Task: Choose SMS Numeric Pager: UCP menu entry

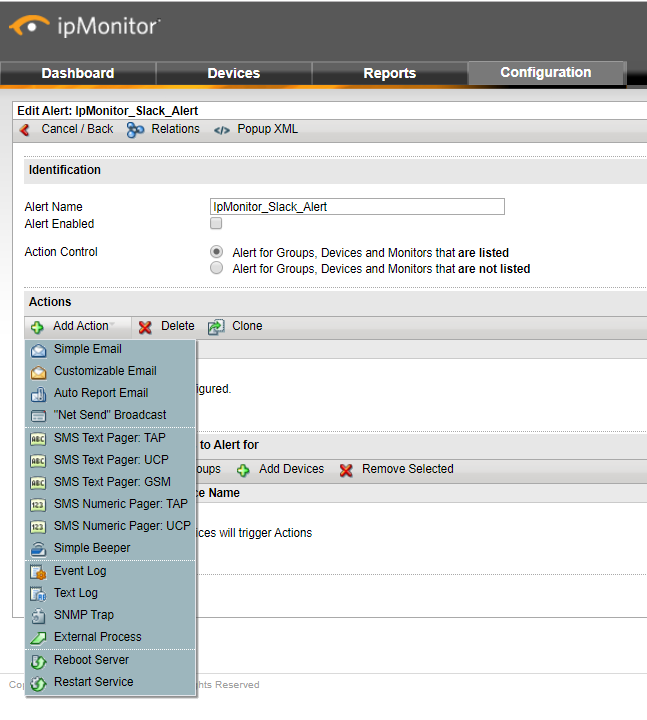Action: [110, 526]
